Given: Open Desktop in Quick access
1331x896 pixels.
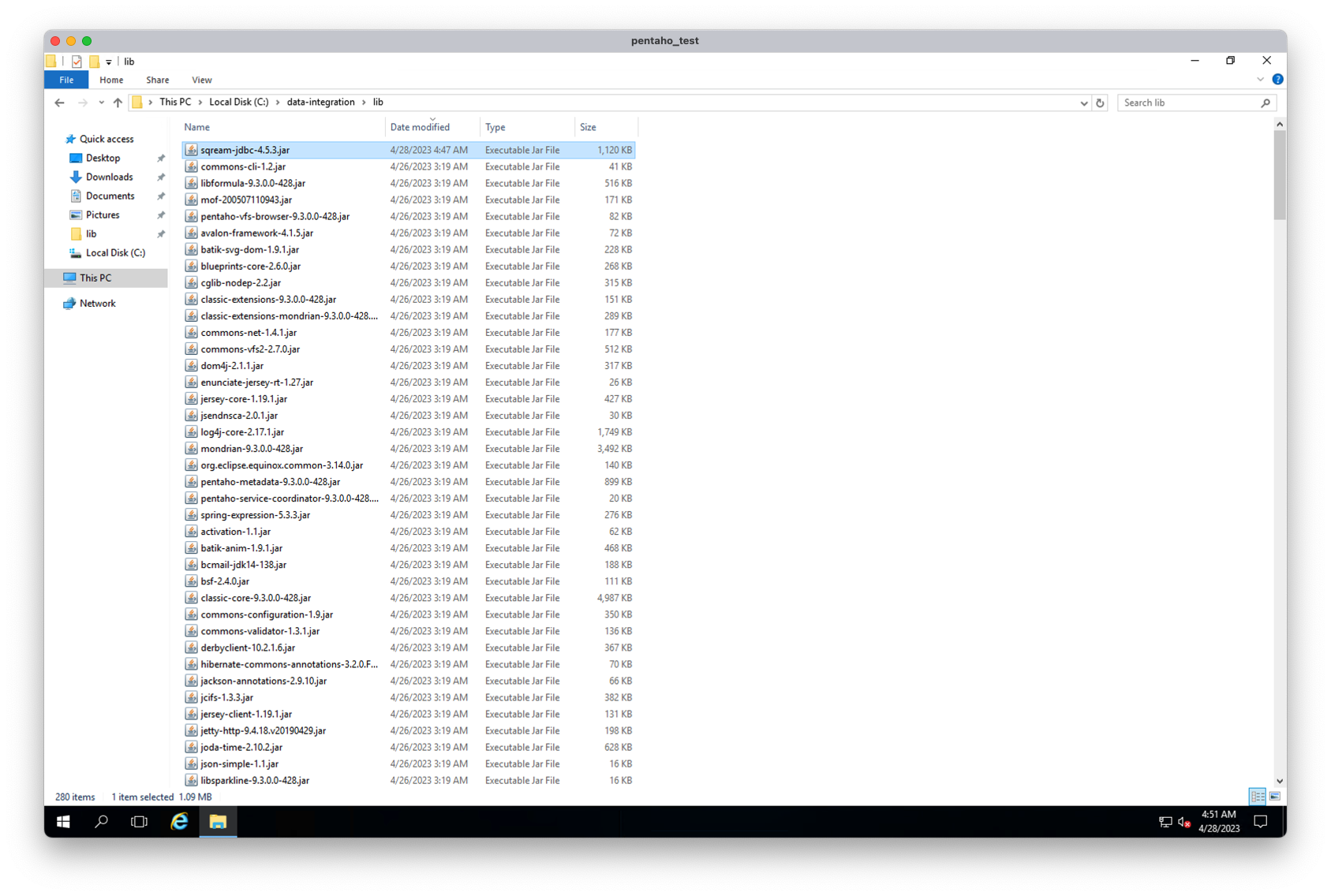Looking at the screenshot, I should (x=103, y=158).
